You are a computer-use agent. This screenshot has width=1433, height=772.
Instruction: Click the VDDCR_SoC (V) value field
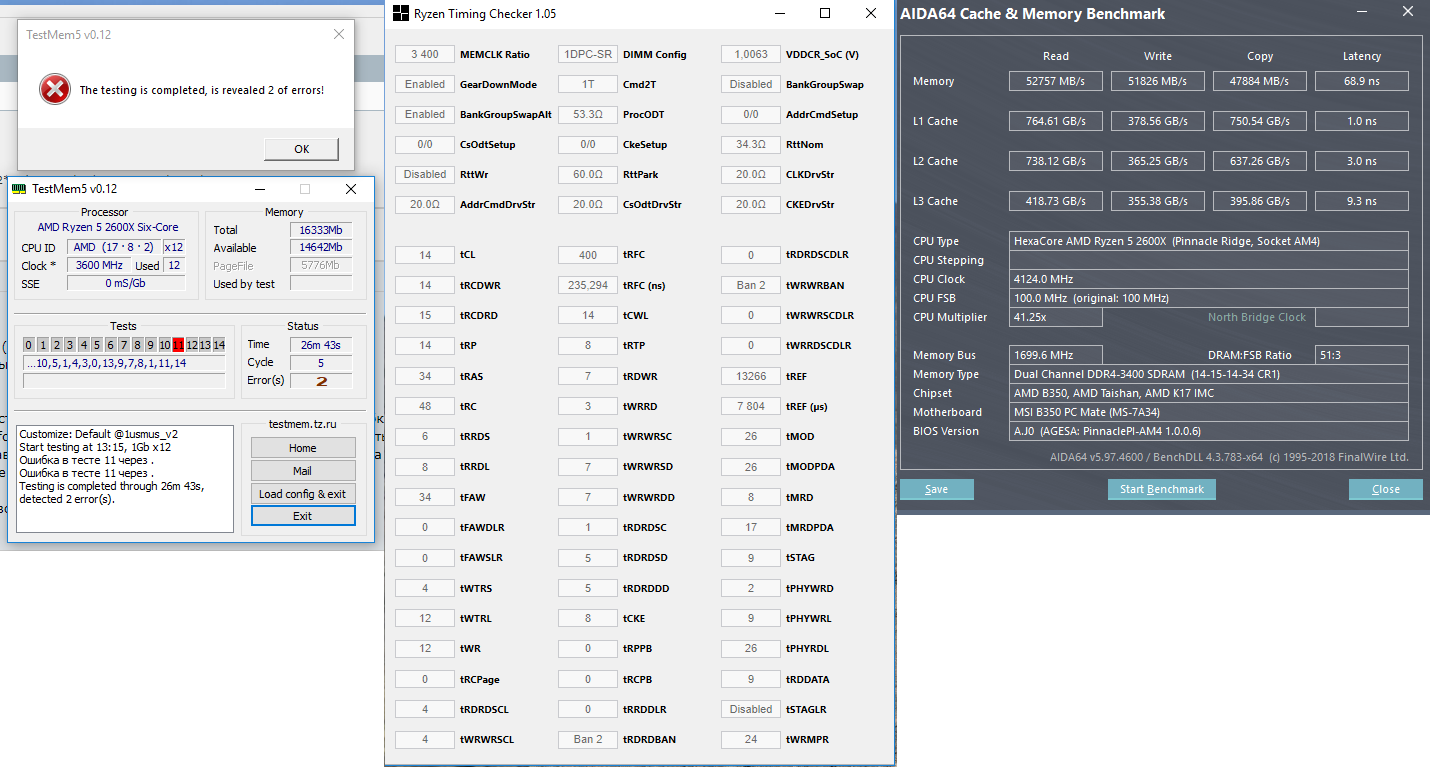[x=751, y=54]
